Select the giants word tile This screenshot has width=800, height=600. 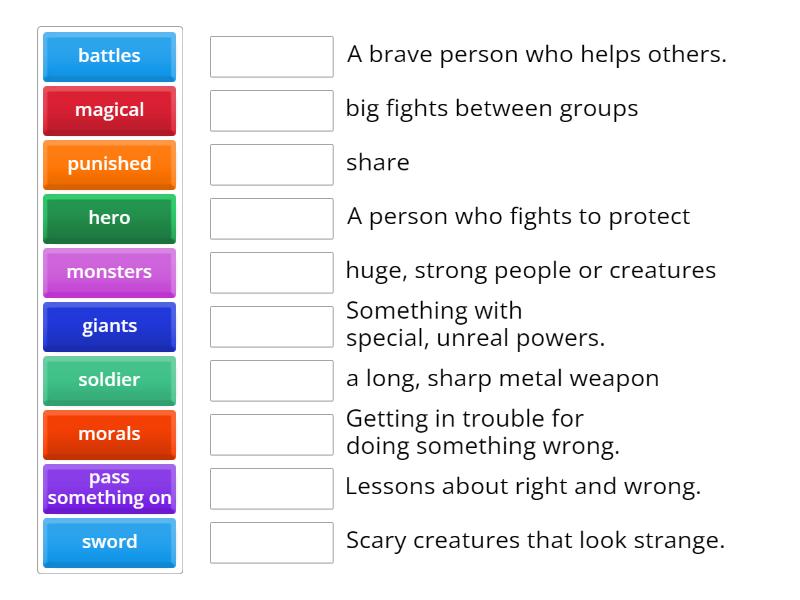tap(109, 326)
